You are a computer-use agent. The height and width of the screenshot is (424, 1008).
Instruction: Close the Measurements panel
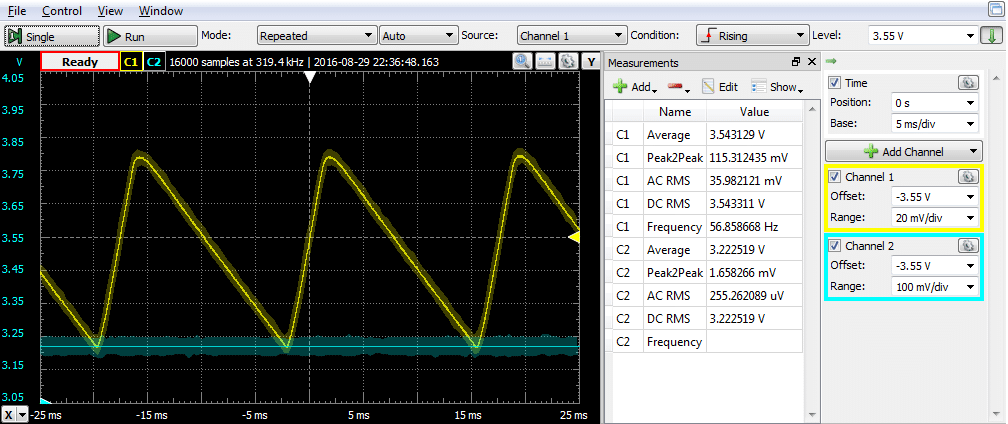pos(811,62)
